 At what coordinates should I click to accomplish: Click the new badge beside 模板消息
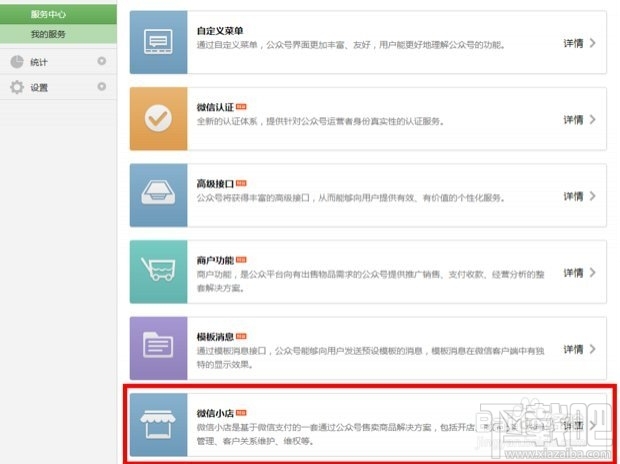pyautogui.click(x=241, y=336)
